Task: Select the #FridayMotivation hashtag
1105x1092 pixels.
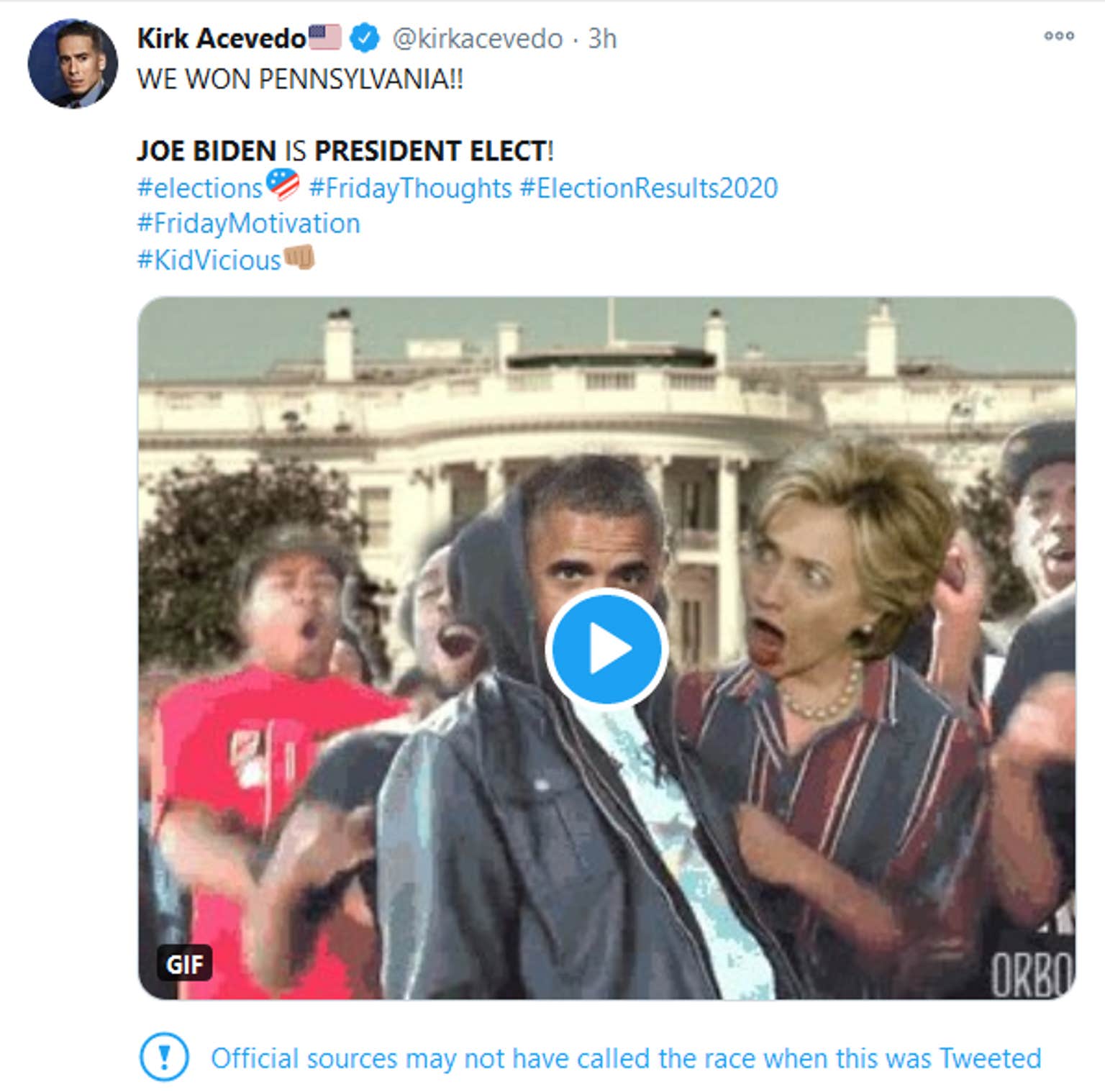Action: [248, 224]
